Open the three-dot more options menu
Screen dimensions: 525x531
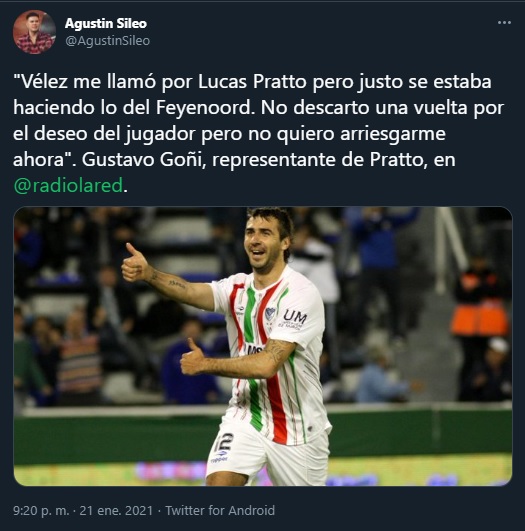504,23
